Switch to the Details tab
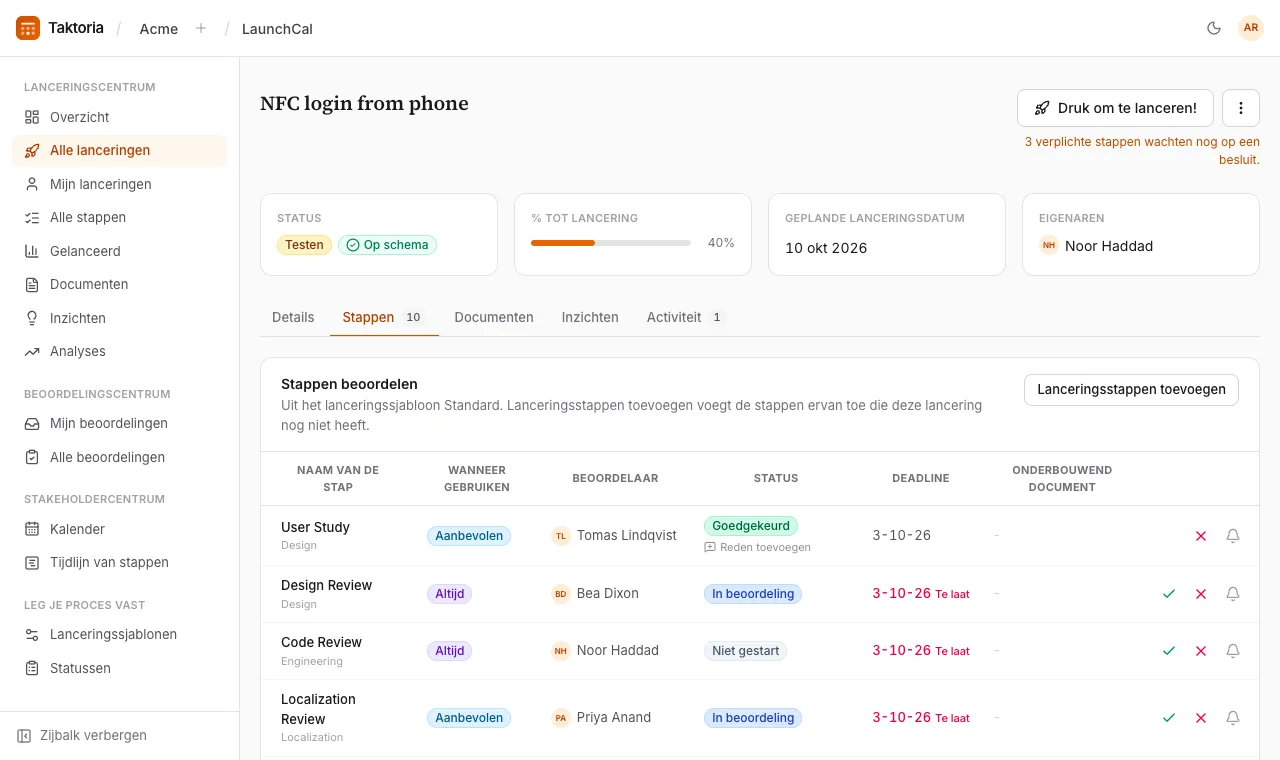 (x=293, y=317)
